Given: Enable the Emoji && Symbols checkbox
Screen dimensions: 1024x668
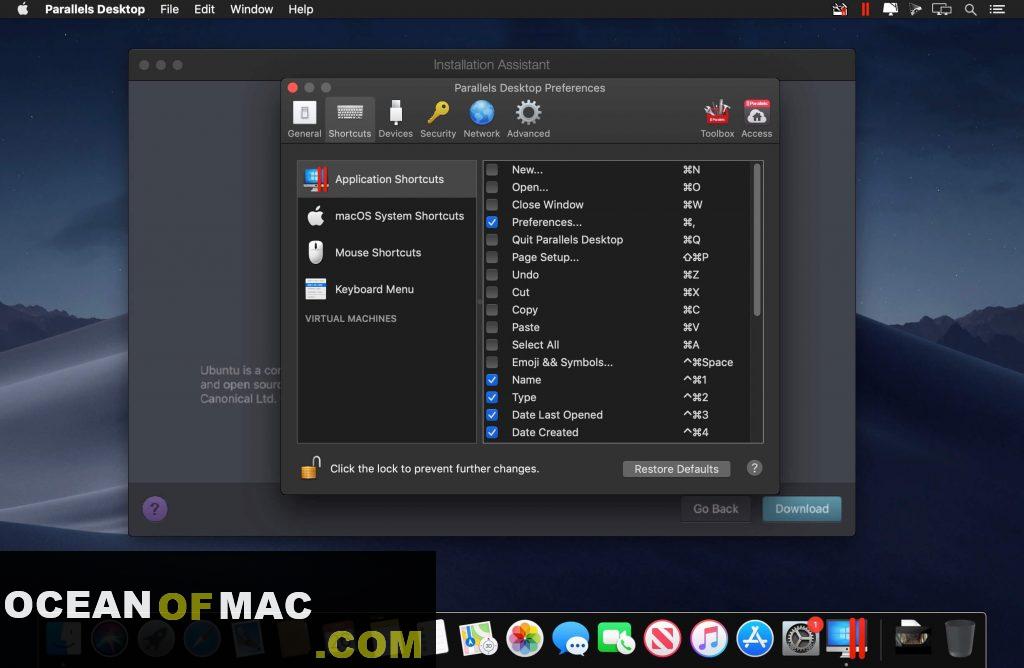Looking at the screenshot, I should (x=492, y=362).
